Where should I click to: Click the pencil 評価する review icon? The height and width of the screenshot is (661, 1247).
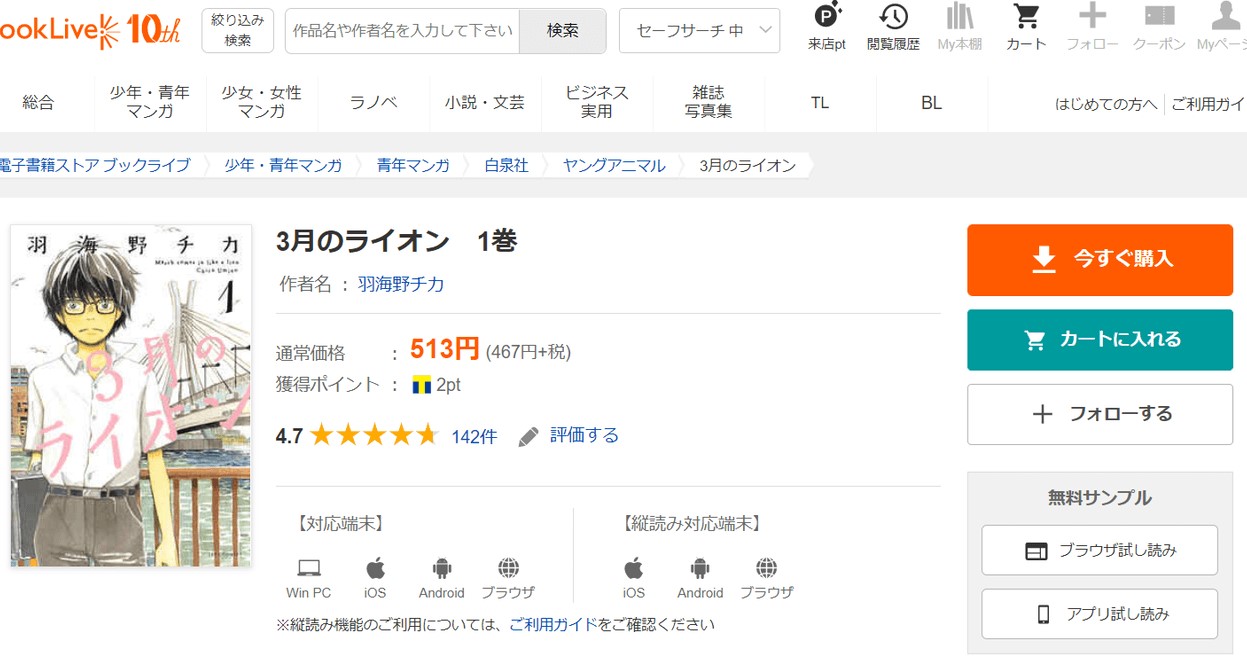pos(529,436)
